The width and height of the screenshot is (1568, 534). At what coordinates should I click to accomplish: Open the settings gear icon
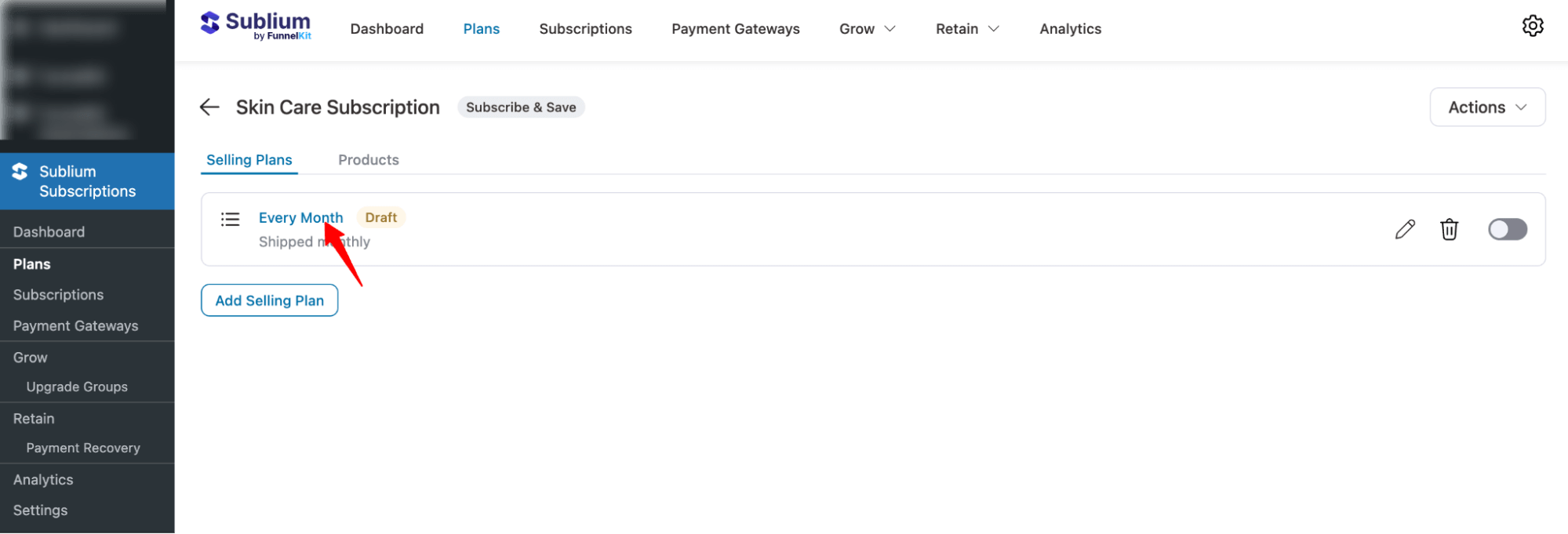point(1533,26)
